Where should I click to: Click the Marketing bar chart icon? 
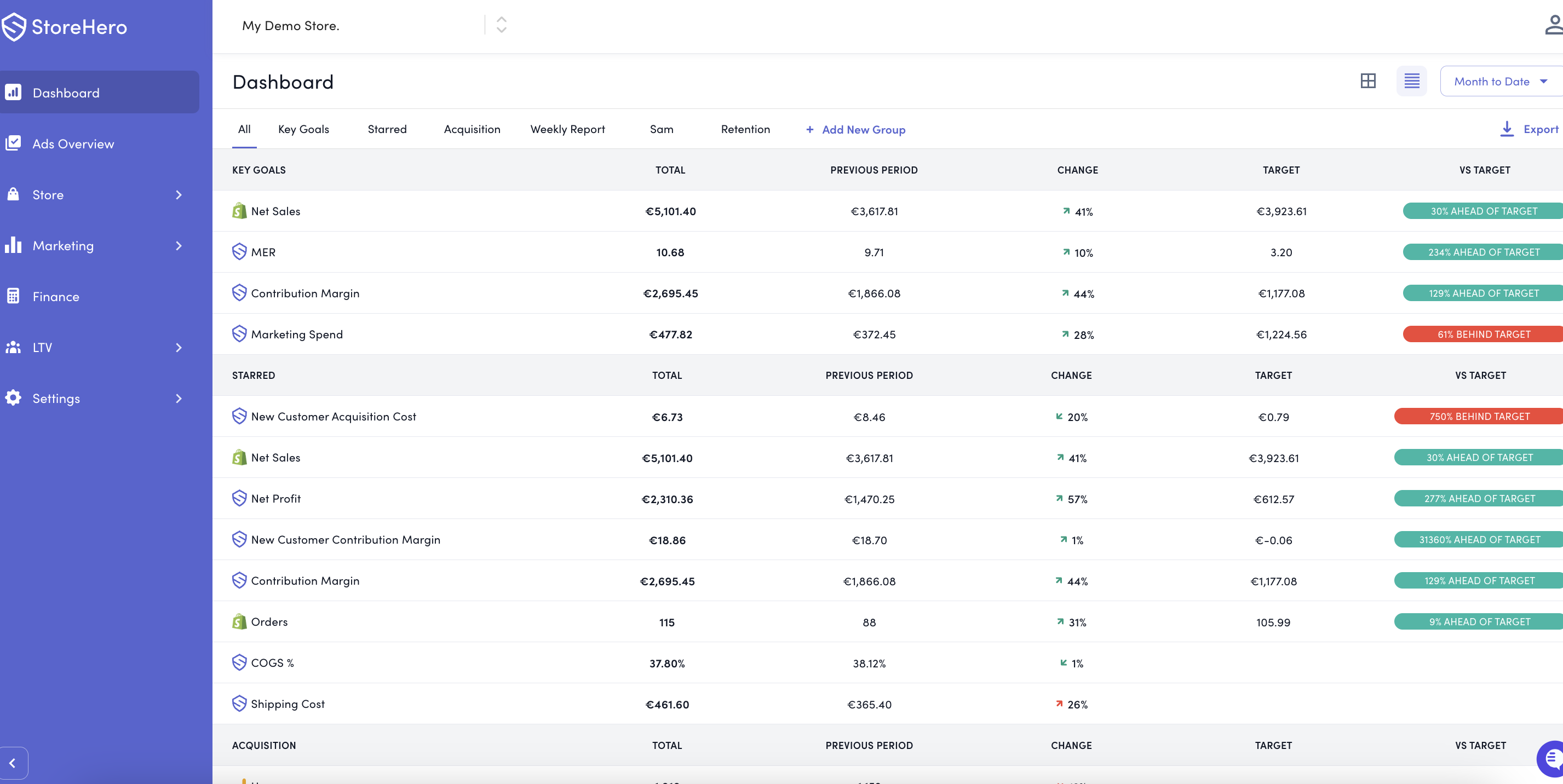[13, 245]
